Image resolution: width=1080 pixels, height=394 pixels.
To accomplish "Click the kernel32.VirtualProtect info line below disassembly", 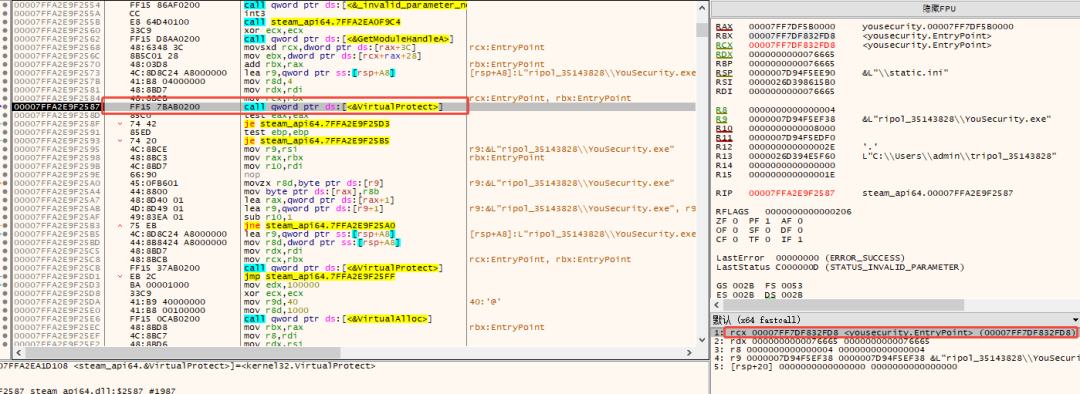I will 188,366.
